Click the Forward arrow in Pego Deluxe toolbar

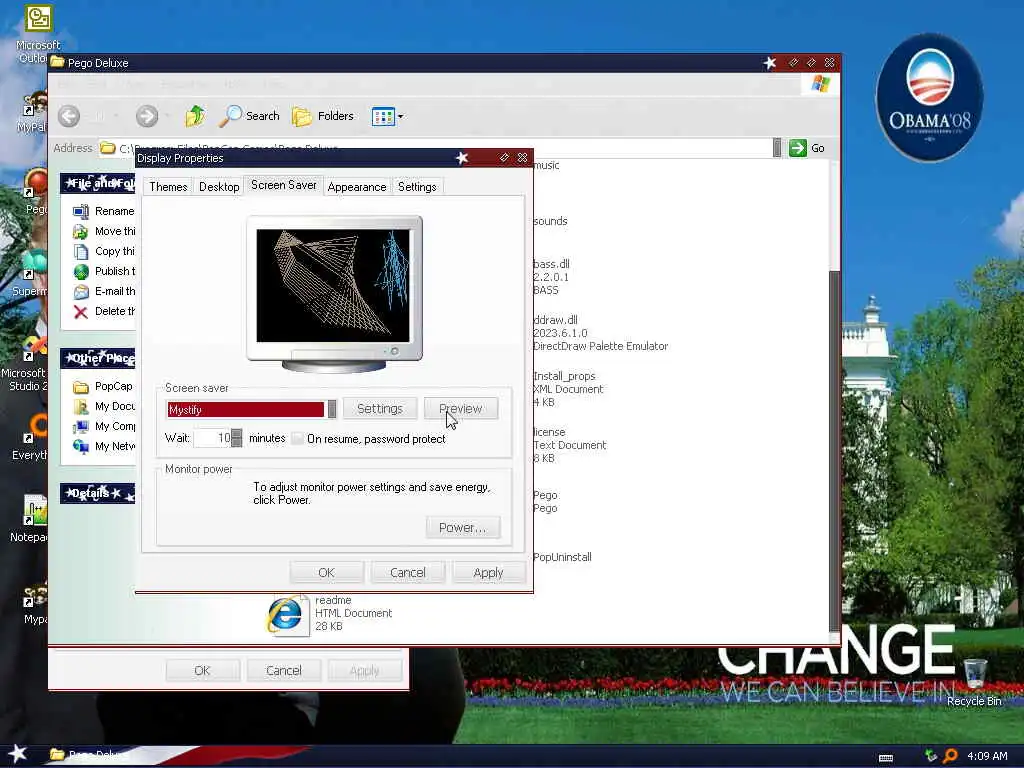[147, 116]
